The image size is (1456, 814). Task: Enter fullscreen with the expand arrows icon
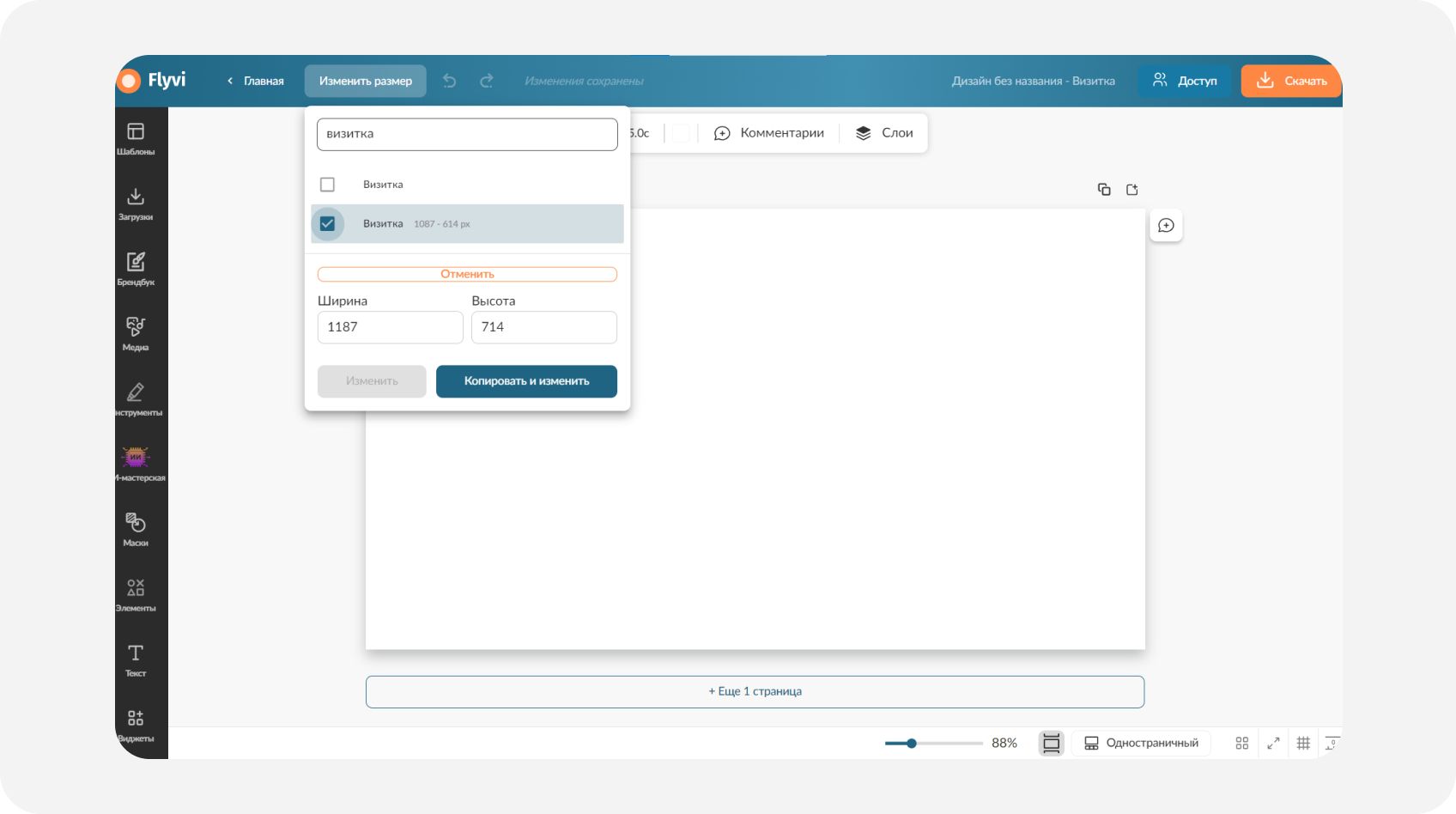pos(1273,743)
